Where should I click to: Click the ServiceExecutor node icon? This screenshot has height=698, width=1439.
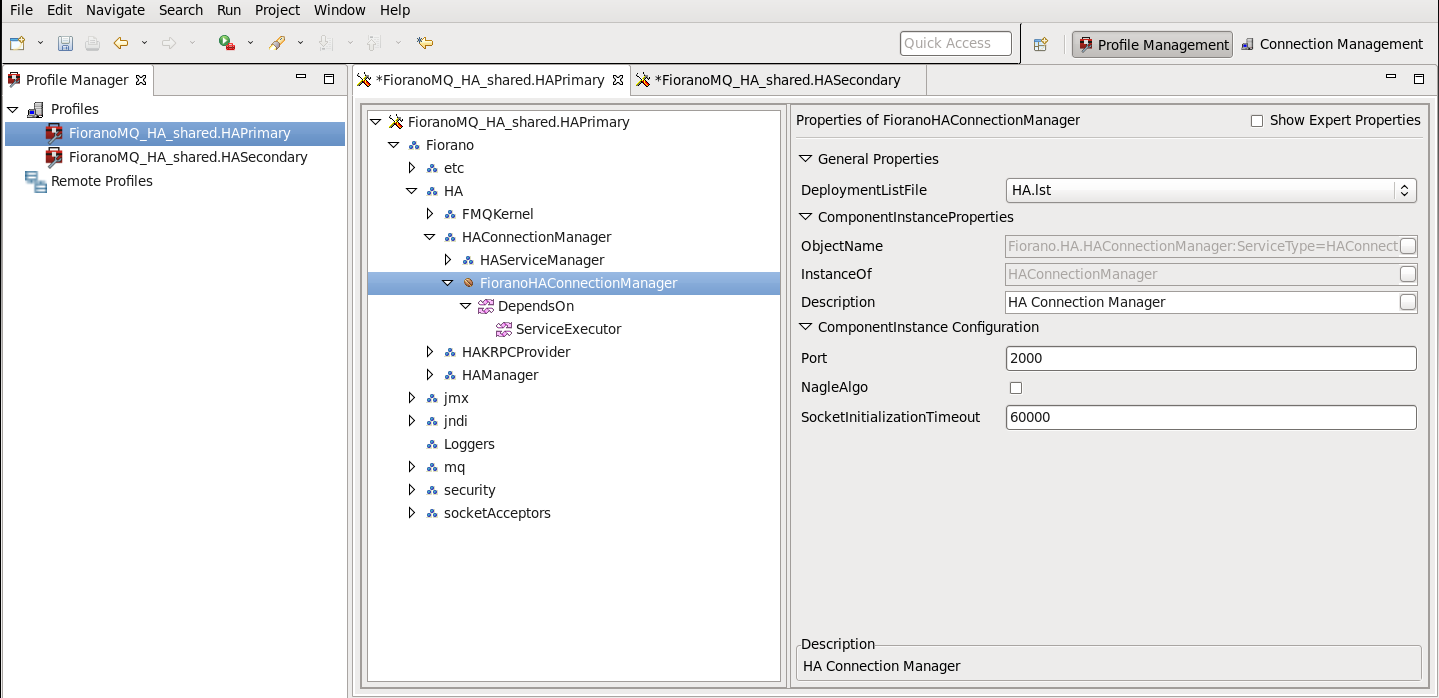[x=504, y=329]
